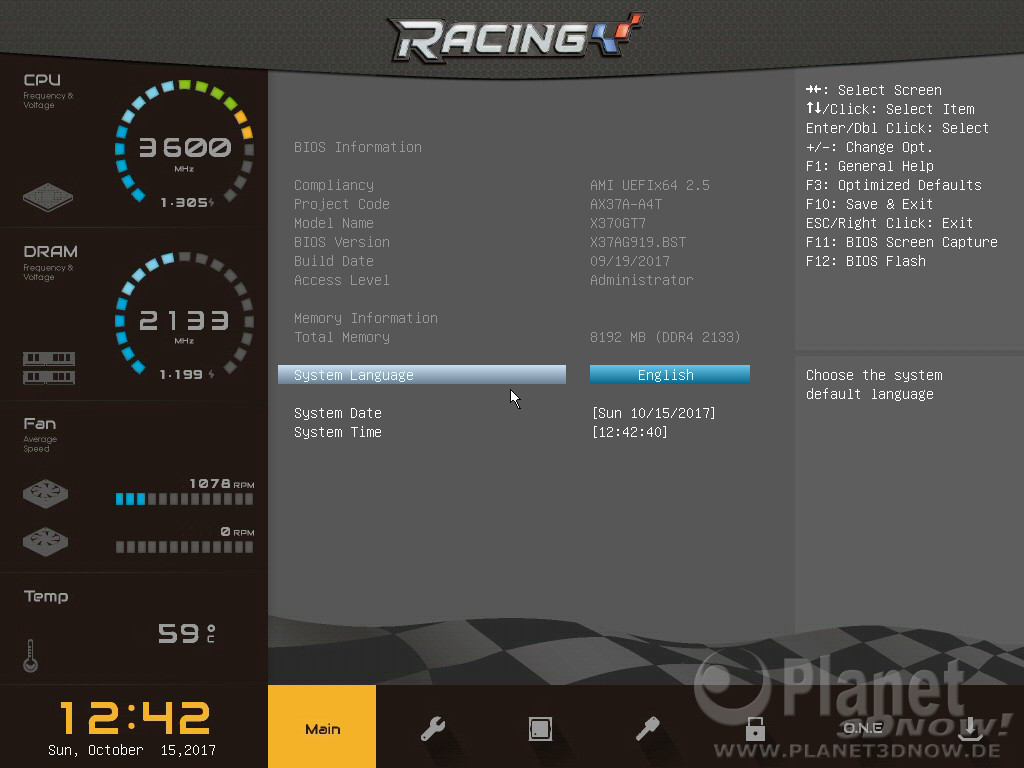Click the DRAM memory modules icon
Image resolution: width=1024 pixels, height=768 pixels.
click(49, 368)
